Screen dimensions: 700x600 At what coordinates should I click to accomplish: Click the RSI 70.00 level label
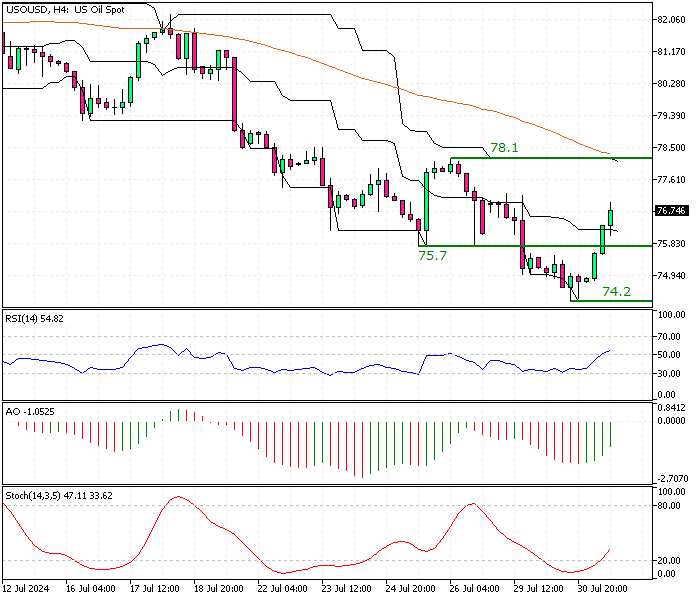(668, 337)
